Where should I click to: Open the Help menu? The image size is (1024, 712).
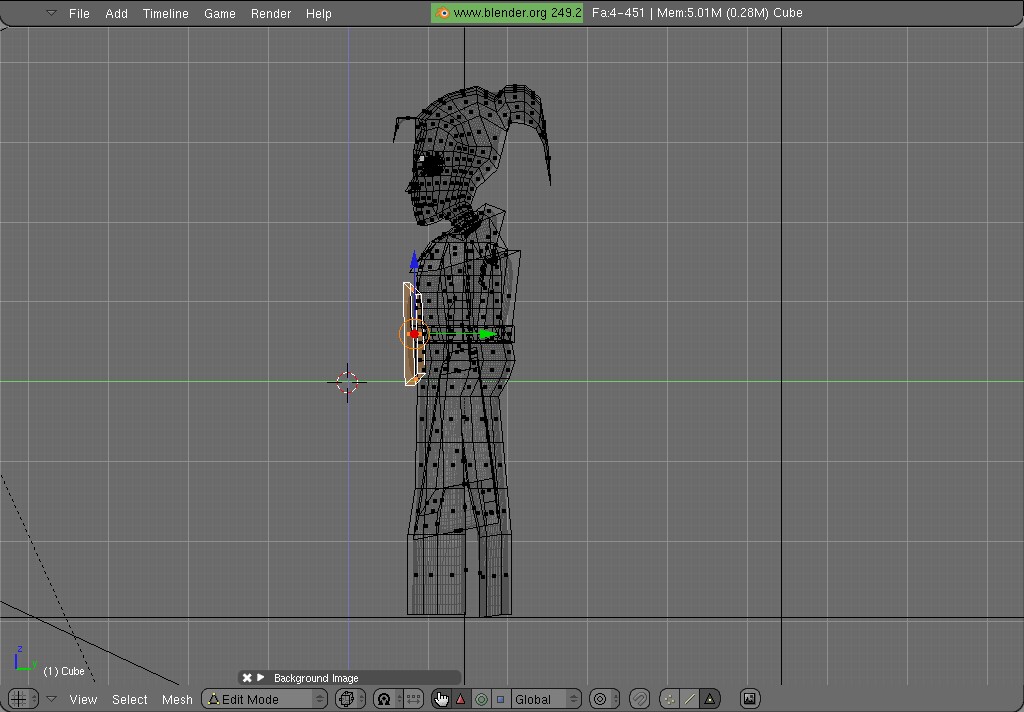click(x=319, y=13)
